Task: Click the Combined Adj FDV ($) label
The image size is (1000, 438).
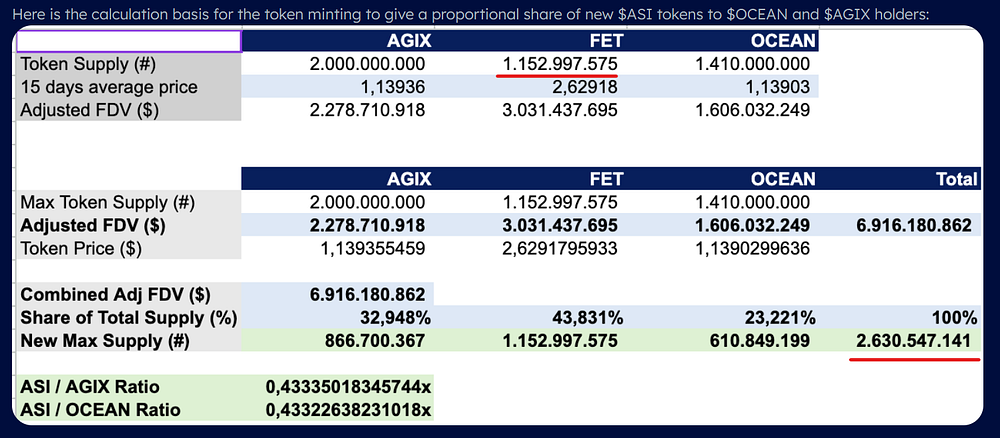Action: 128,295
